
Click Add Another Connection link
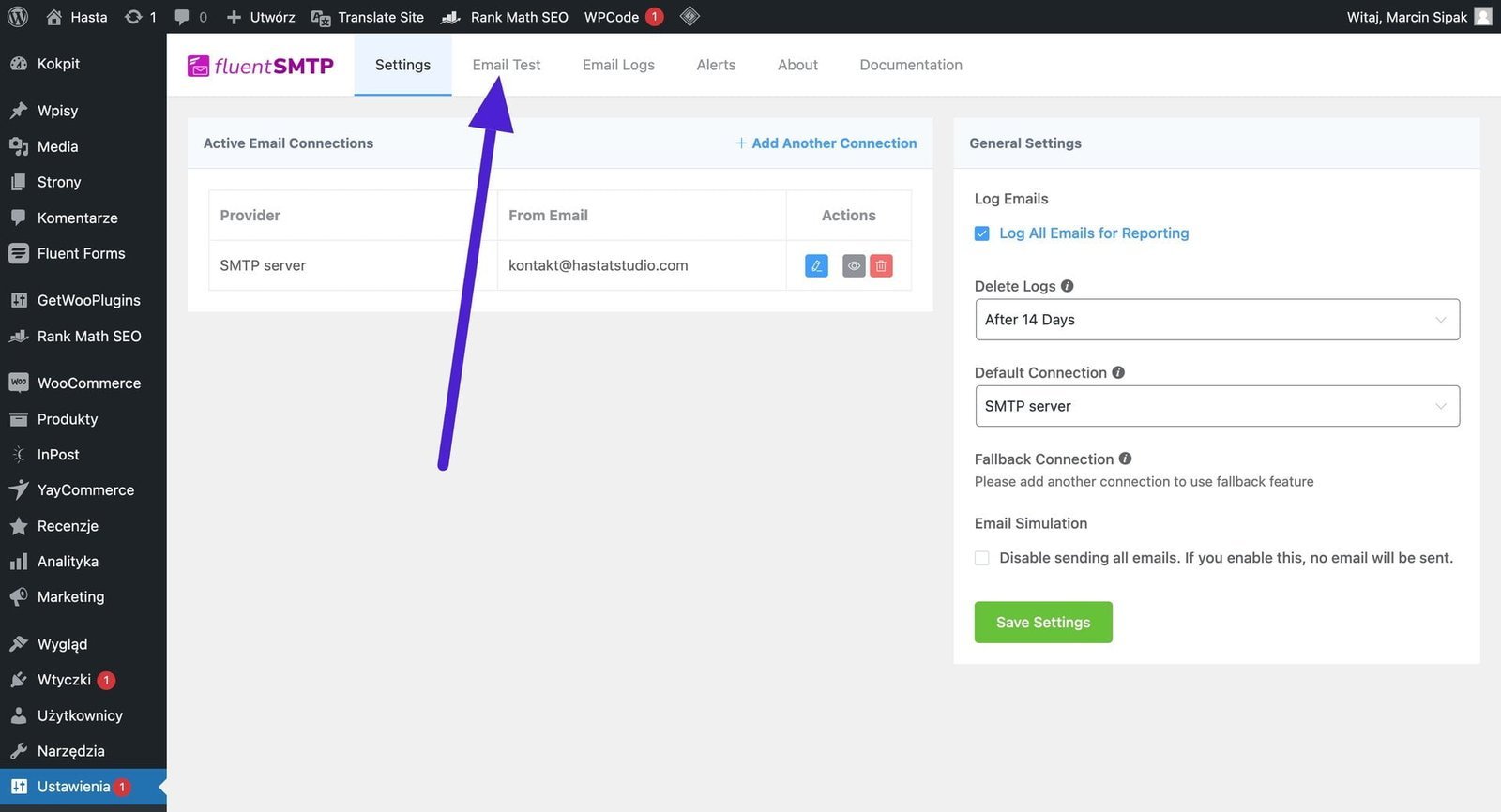pos(826,143)
